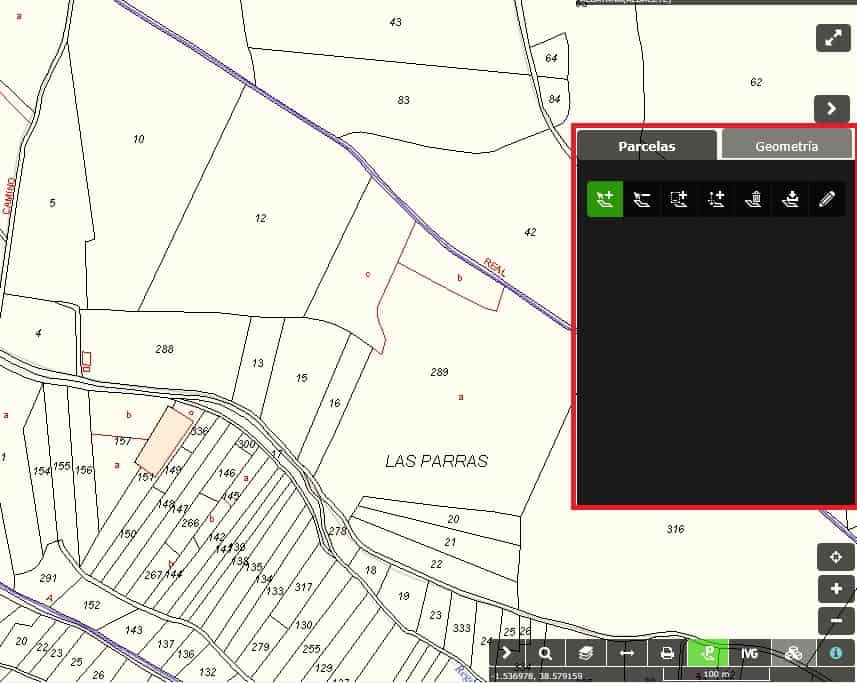The image size is (857, 683).
Task: Activate the measure distance arrow tool
Action: [x=627, y=653]
